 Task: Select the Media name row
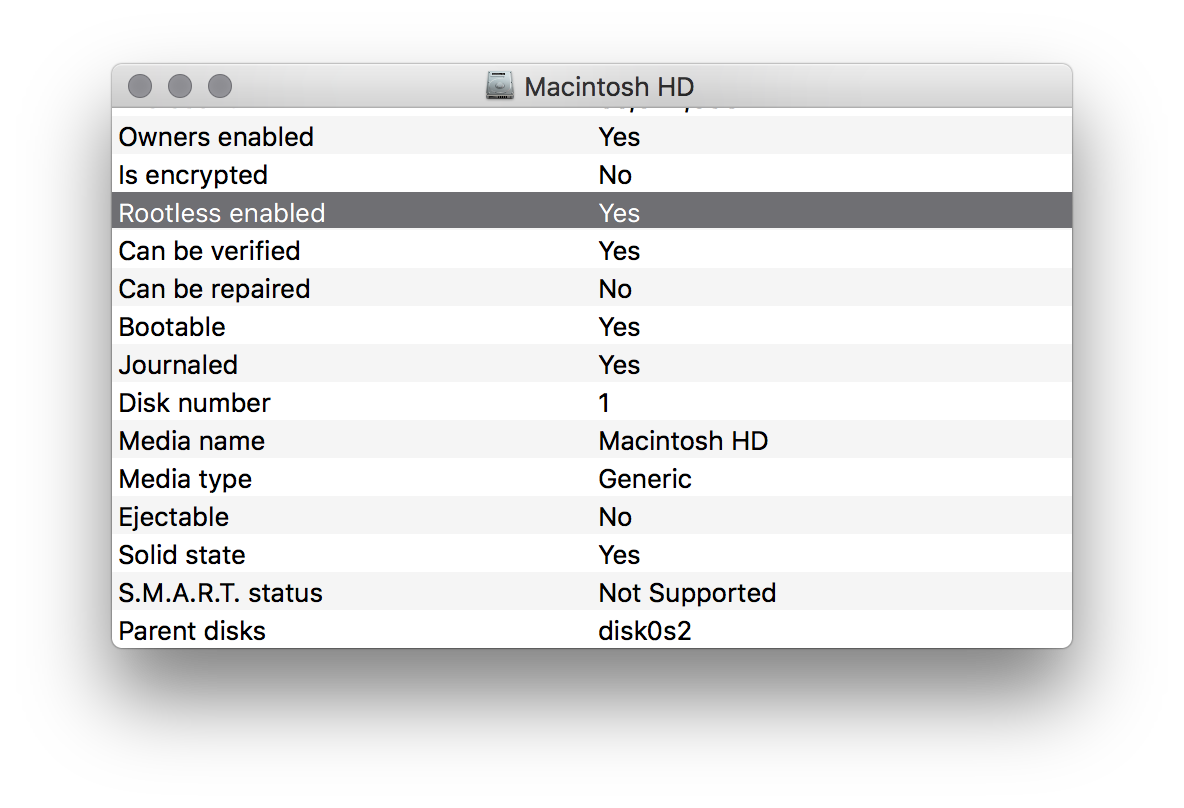[x=592, y=440]
